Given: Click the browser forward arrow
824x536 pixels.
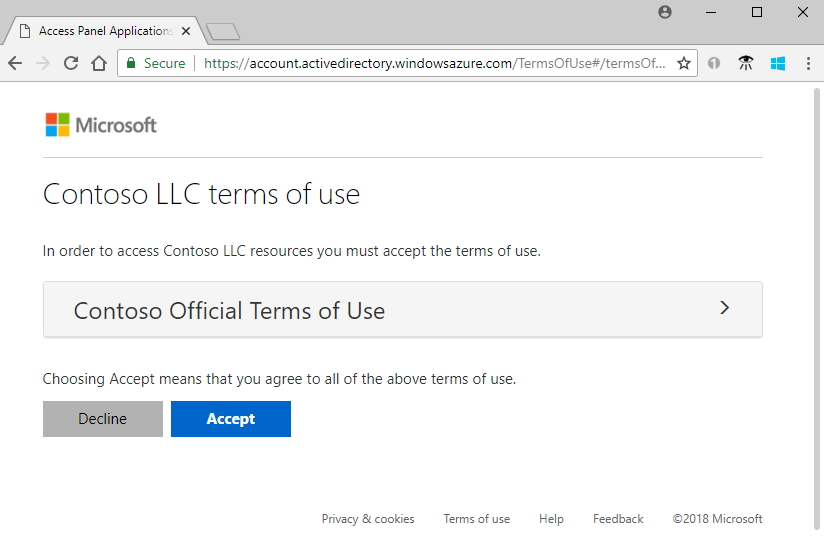Looking at the screenshot, I should click(43, 64).
